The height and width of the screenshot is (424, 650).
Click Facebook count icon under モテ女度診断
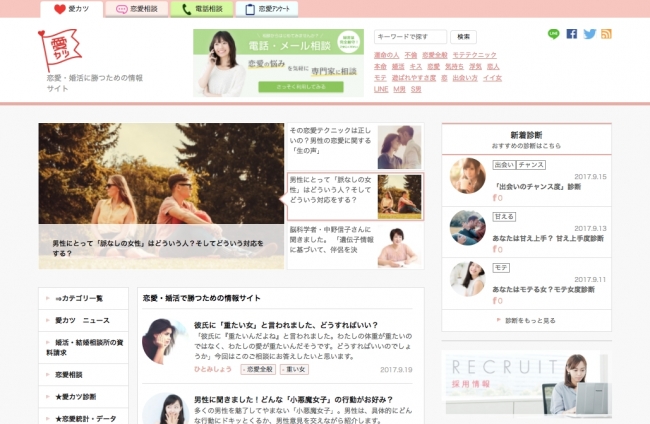click(x=497, y=300)
